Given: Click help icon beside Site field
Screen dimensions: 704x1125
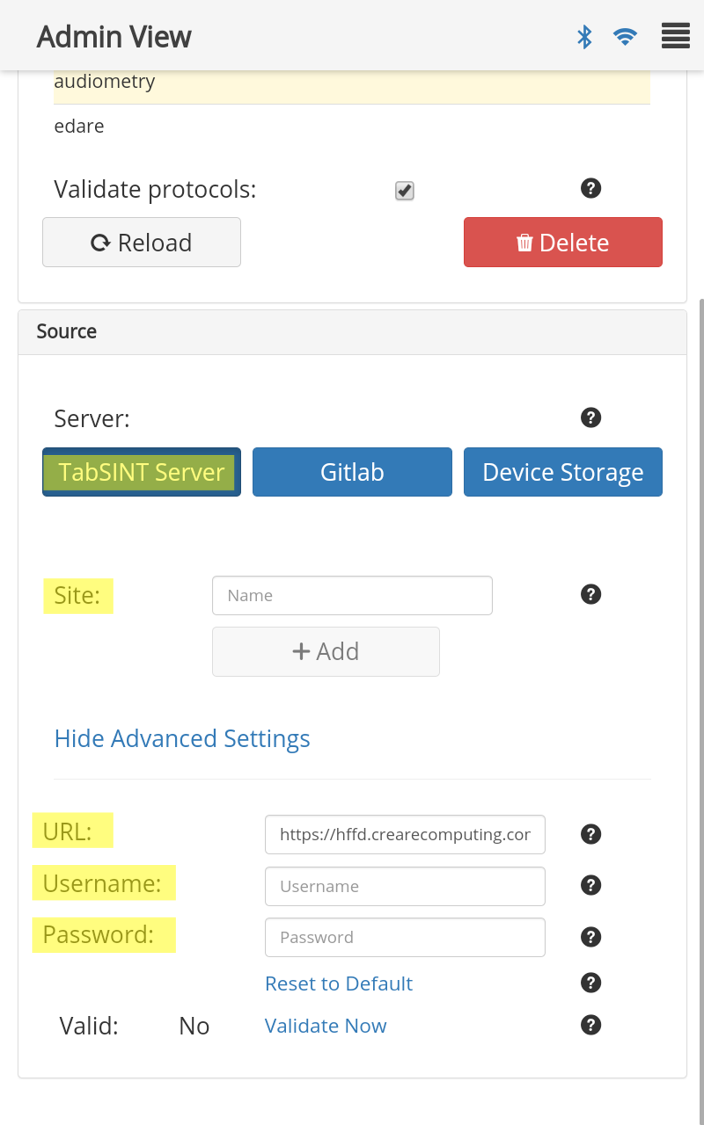Looking at the screenshot, I should [591, 594].
